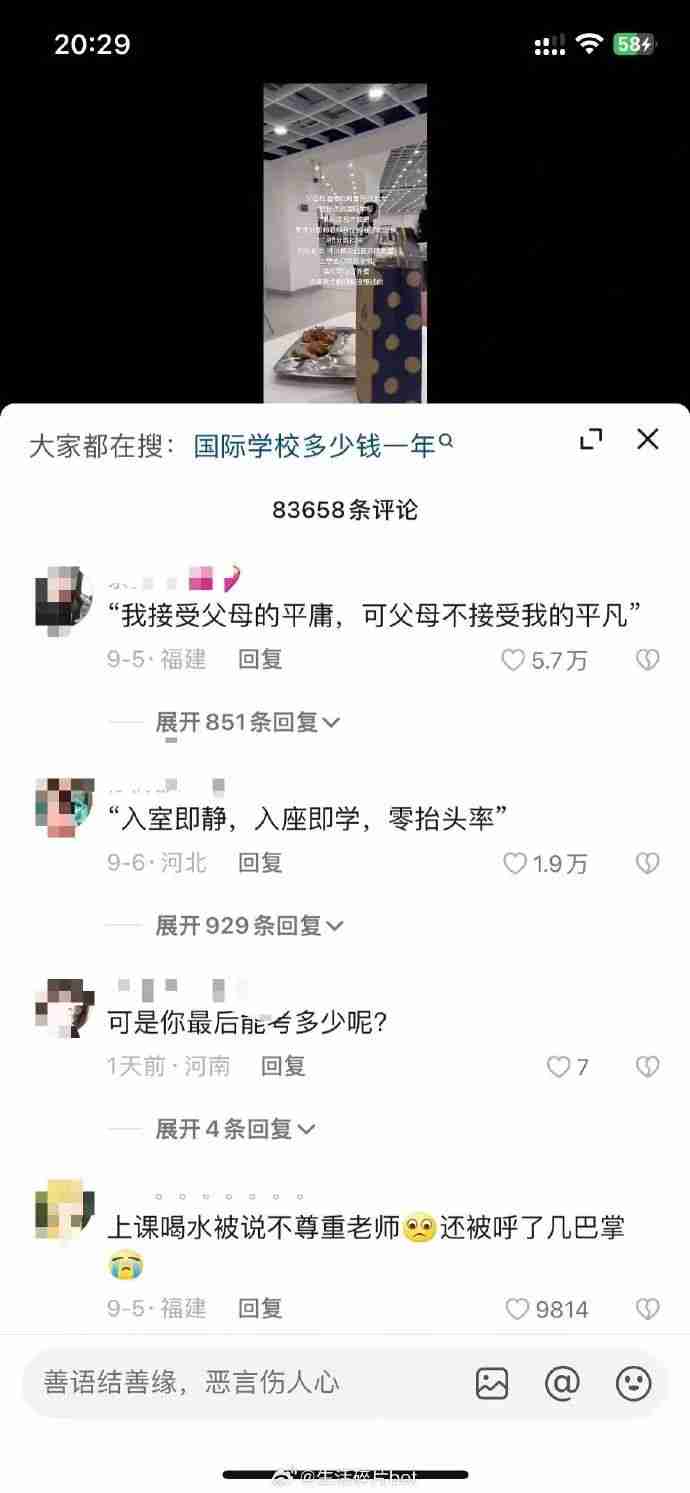Expand the comments panel to fullscreen
This screenshot has height=1493, width=690.
[x=591, y=439]
